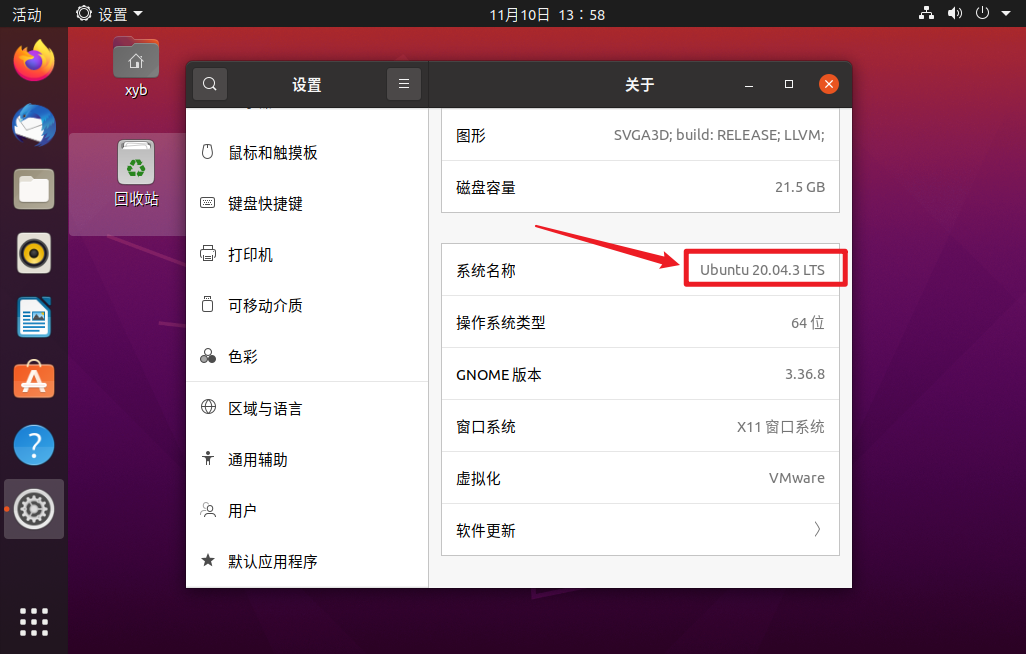Click the GNOME 版本 row label
The height and width of the screenshot is (654, 1026).
click(x=499, y=374)
